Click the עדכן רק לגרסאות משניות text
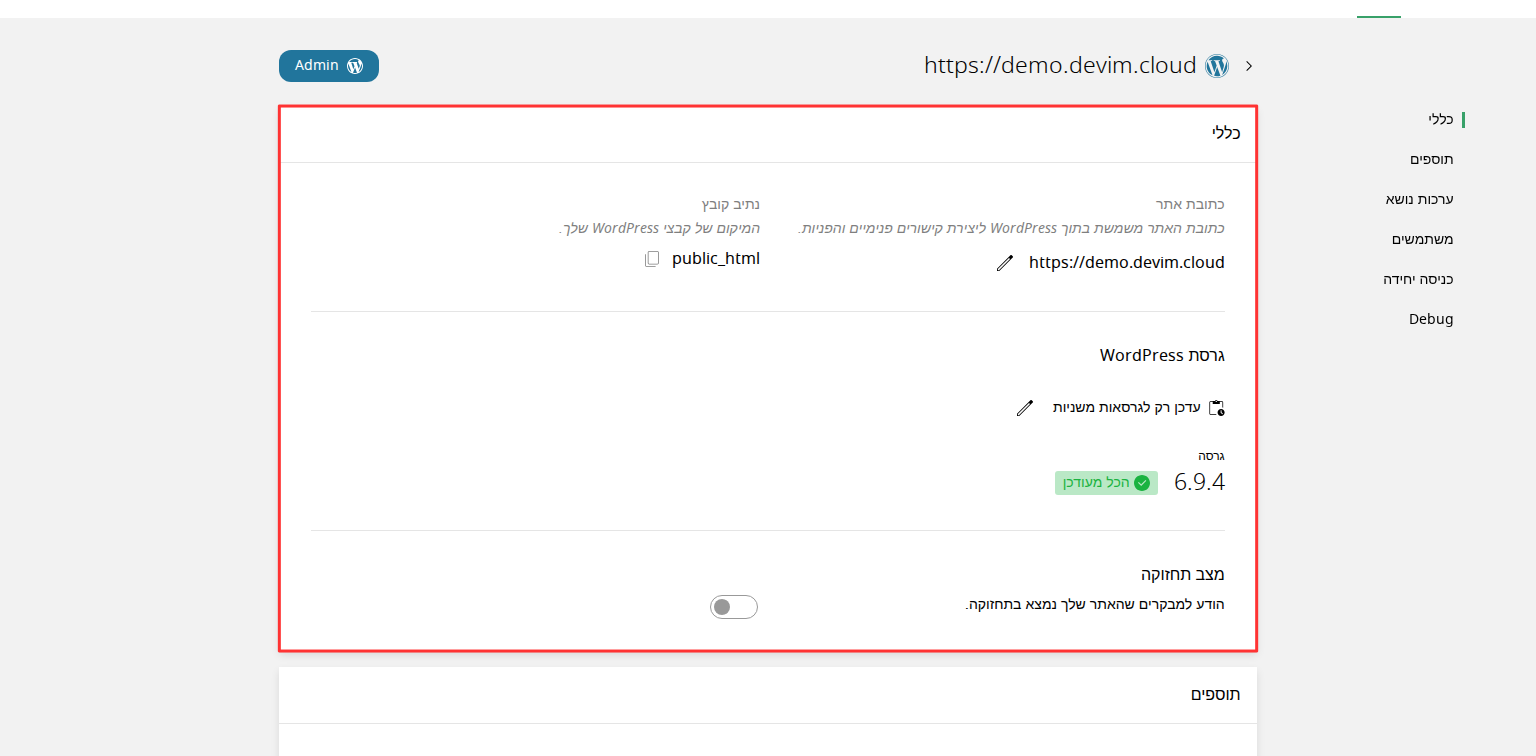 tap(1126, 408)
